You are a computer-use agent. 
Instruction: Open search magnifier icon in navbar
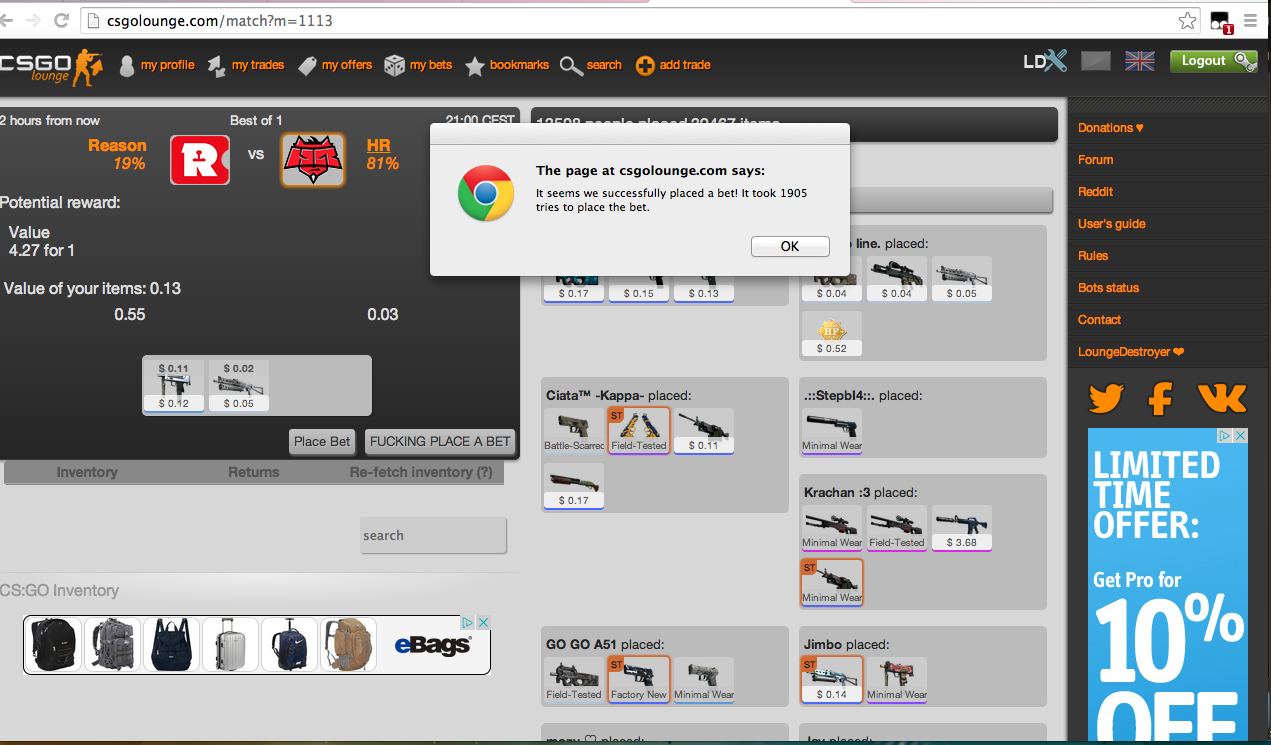pyautogui.click(x=571, y=66)
